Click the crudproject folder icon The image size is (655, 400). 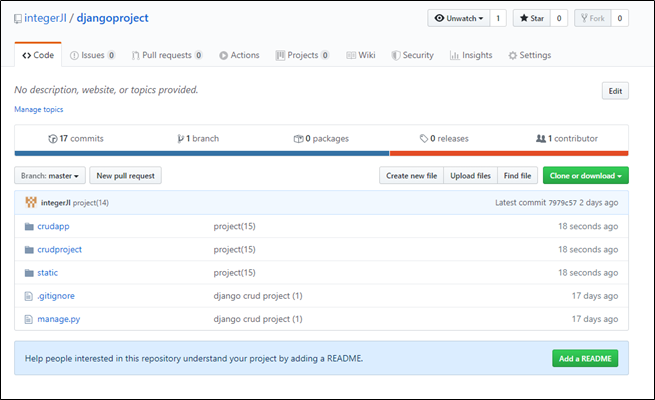(29, 250)
